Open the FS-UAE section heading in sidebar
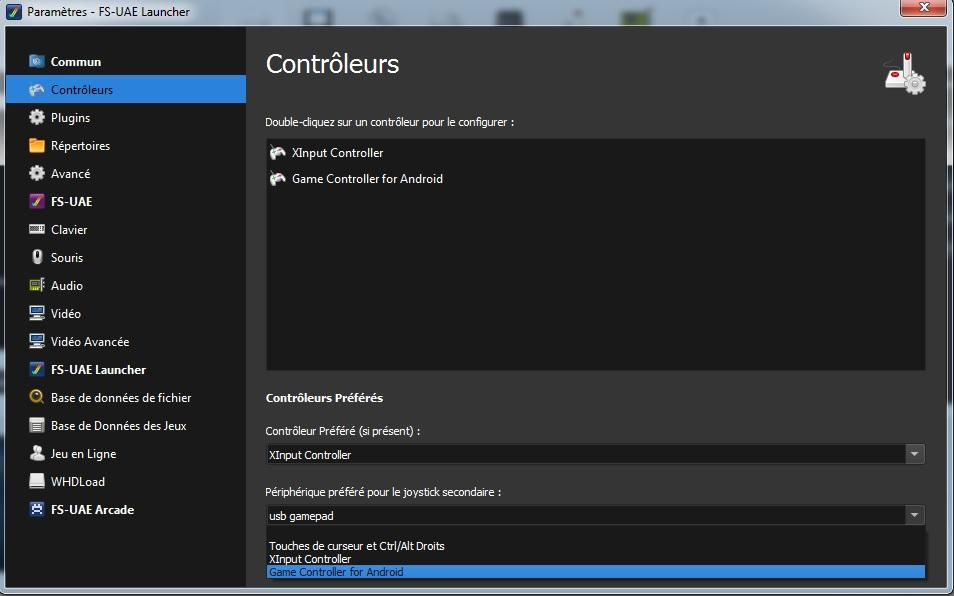Screen dimensions: 954x596 [x=126, y=201]
